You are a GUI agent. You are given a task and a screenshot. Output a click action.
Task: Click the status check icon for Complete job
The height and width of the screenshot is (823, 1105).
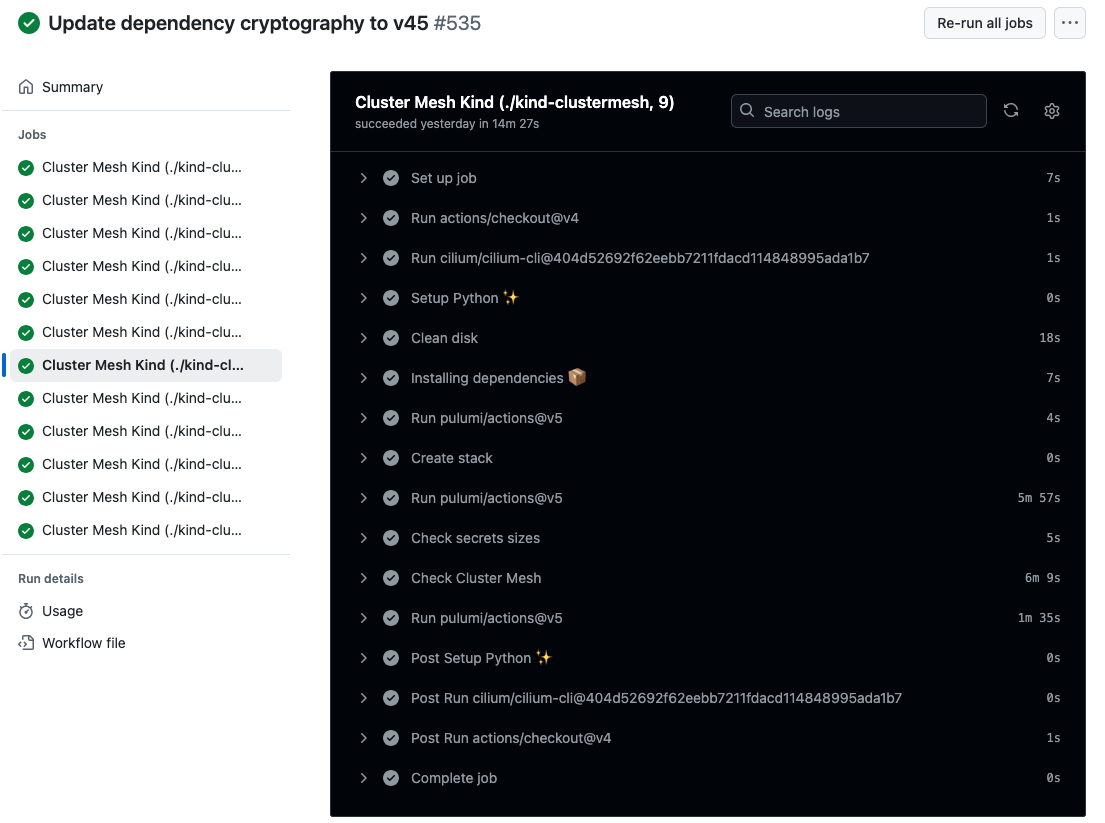click(391, 779)
